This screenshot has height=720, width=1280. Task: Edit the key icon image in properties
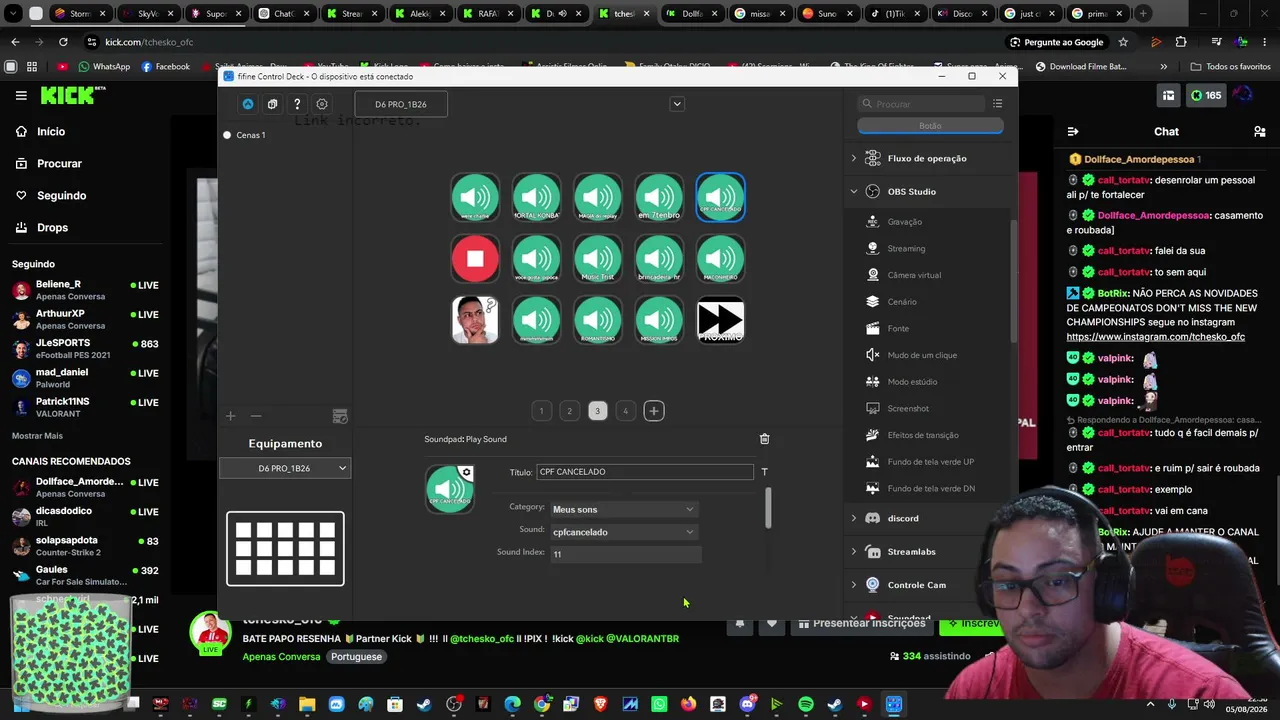tap(450, 489)
